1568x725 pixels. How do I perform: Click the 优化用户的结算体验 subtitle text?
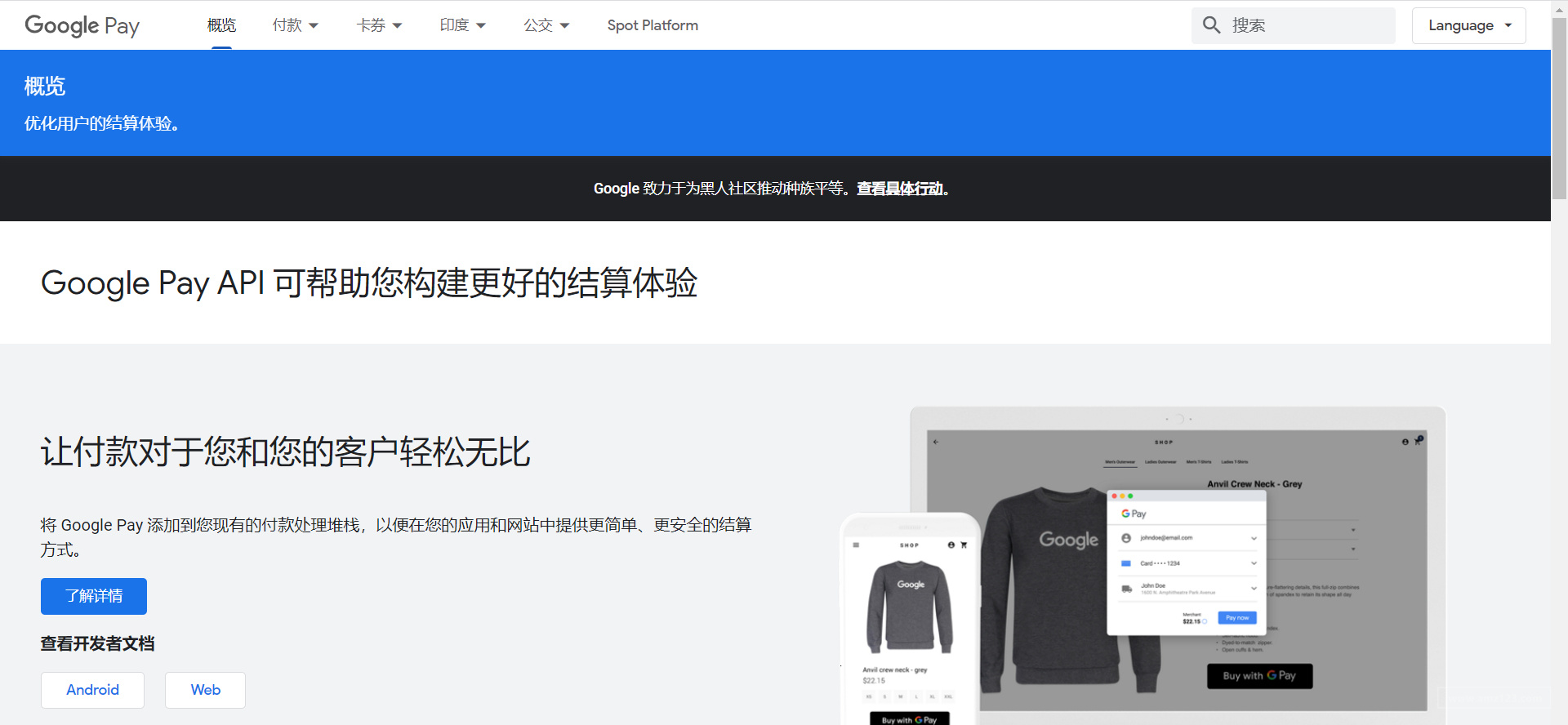coord(102,123)
